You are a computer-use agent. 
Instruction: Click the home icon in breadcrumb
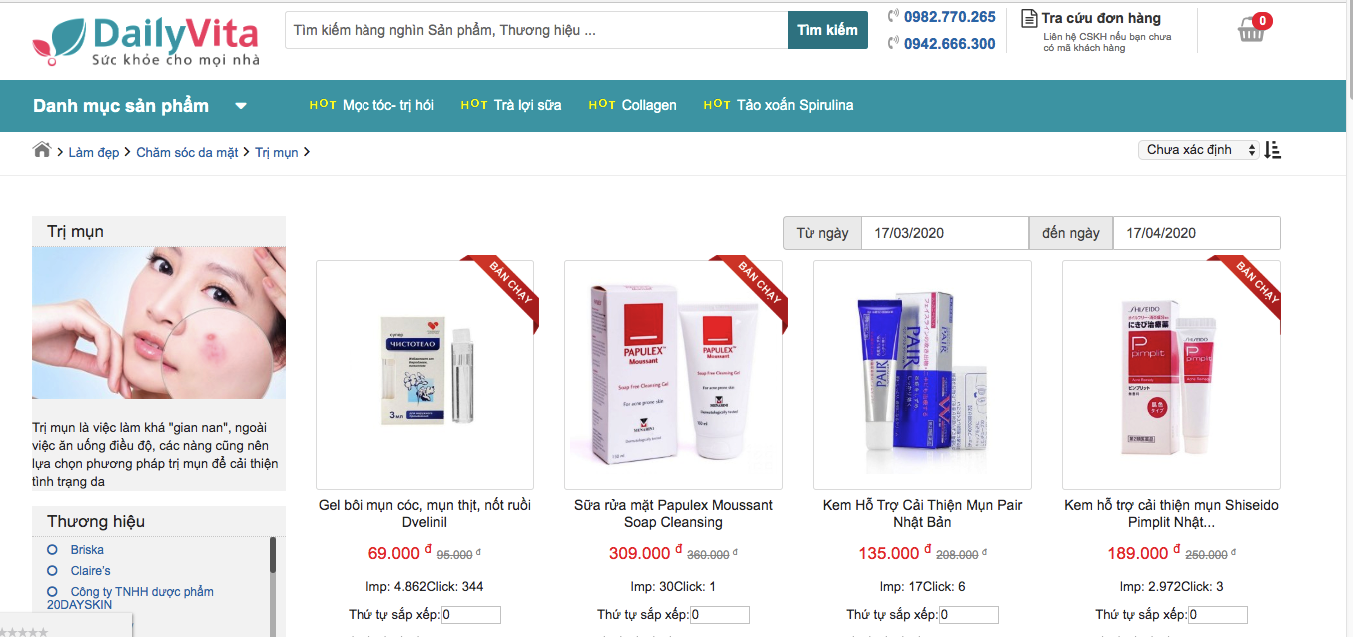[x=42, y=150]
